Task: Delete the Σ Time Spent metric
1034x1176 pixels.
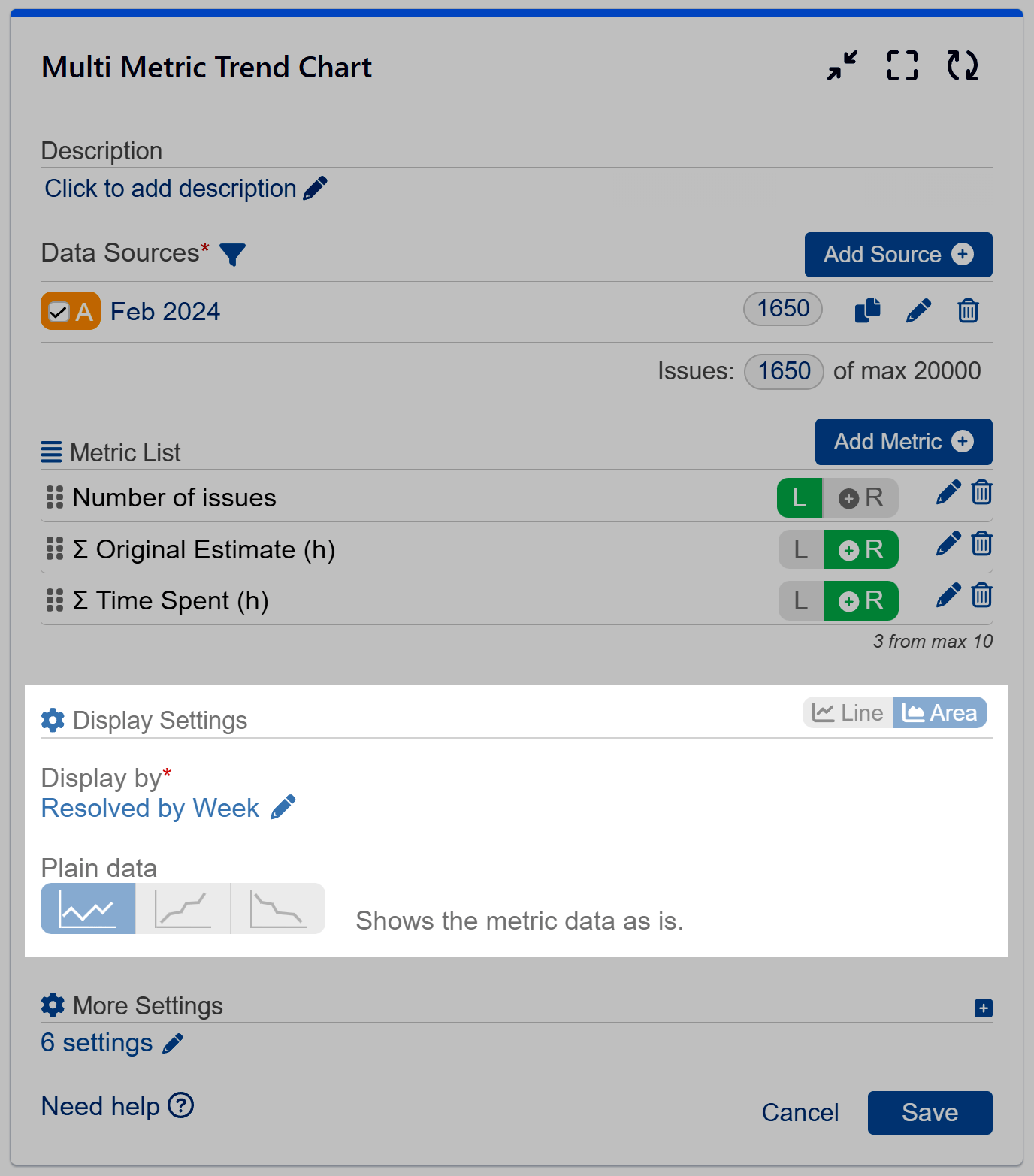Action: coord(981,595)
